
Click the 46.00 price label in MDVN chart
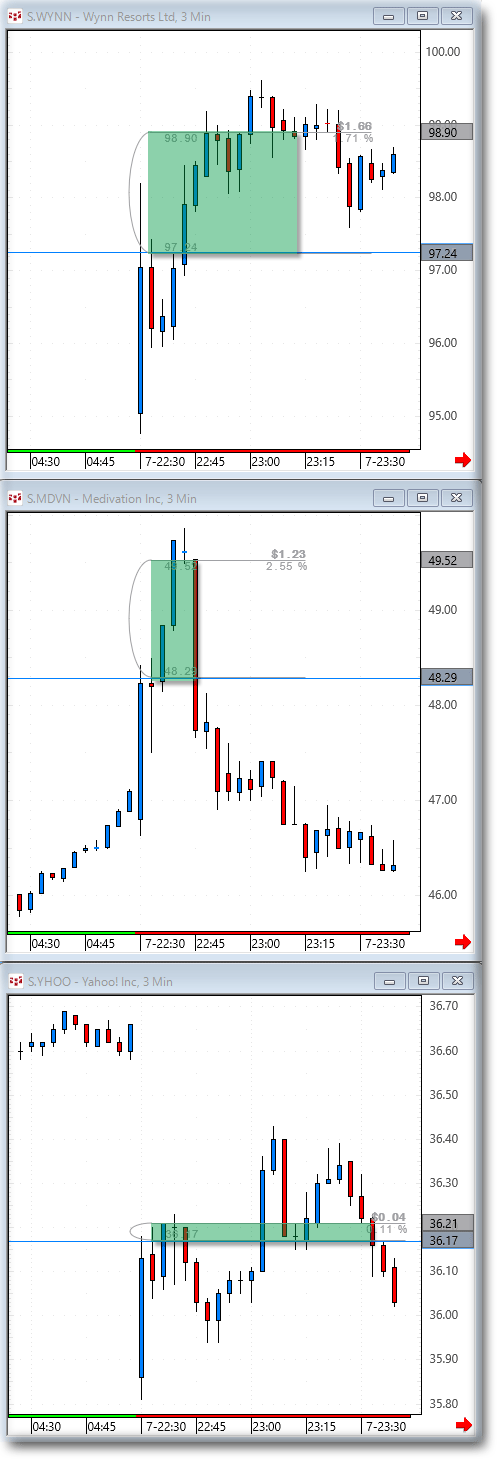click(442, 895)
